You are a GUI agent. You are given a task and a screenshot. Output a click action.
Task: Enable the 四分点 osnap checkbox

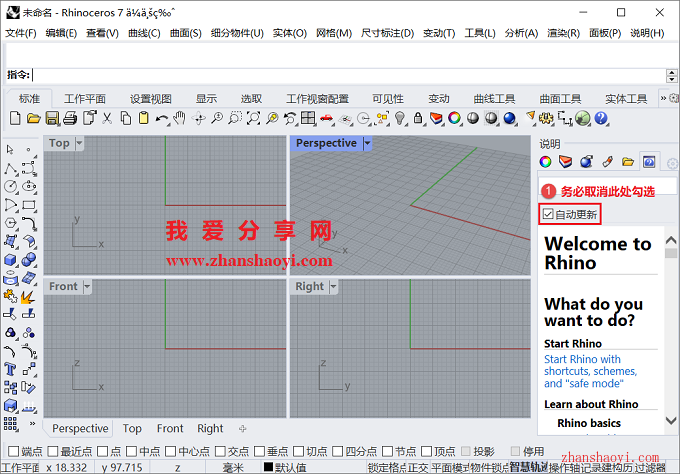[337, 451]
